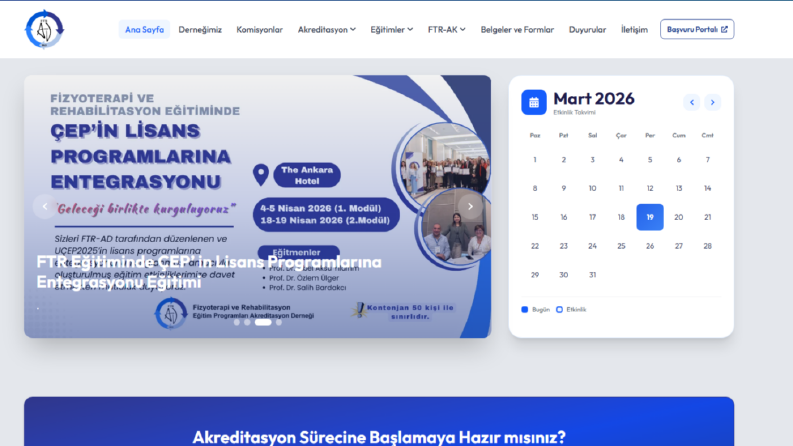The width and height of the screenshot is (793, 446).
Task: Select day 28 in calendar
Action: (708, 246)
